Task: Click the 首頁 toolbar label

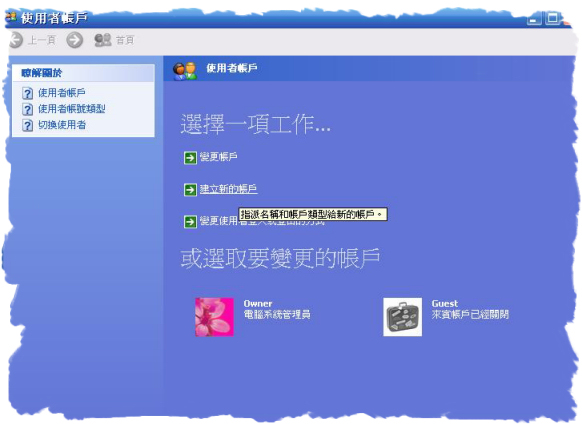Action: 125,40
